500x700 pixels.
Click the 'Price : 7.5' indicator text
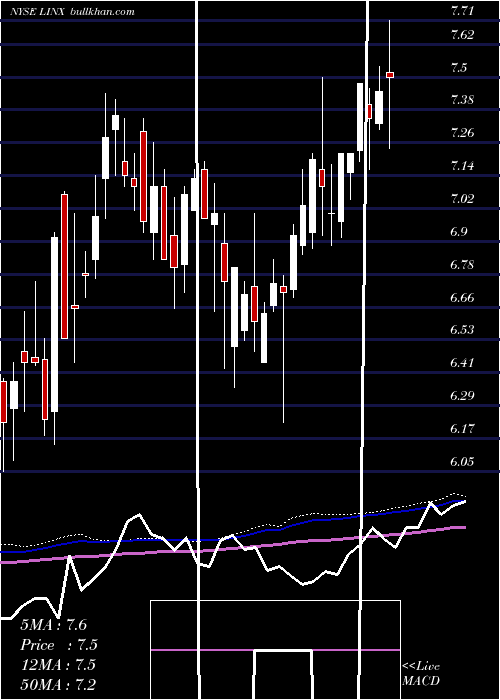coord(59,645)
